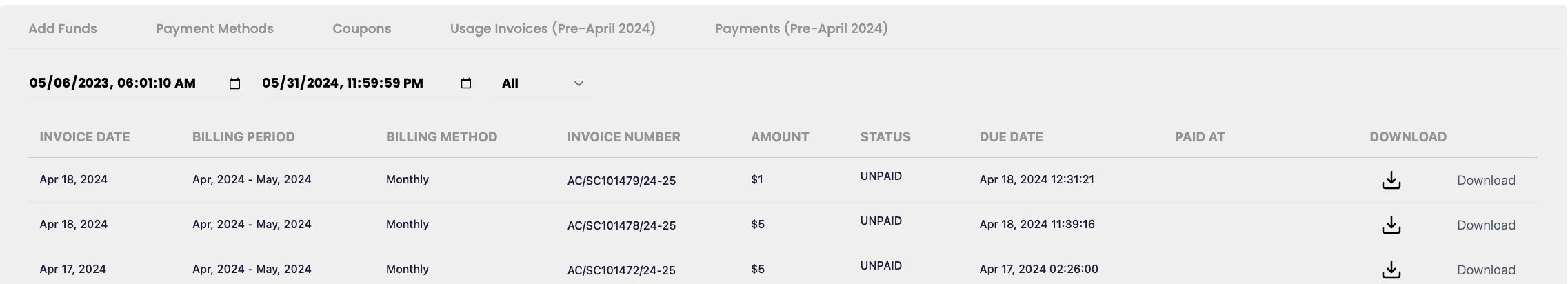Click the Status column header

pyautogui.click(x=885, y=137)
